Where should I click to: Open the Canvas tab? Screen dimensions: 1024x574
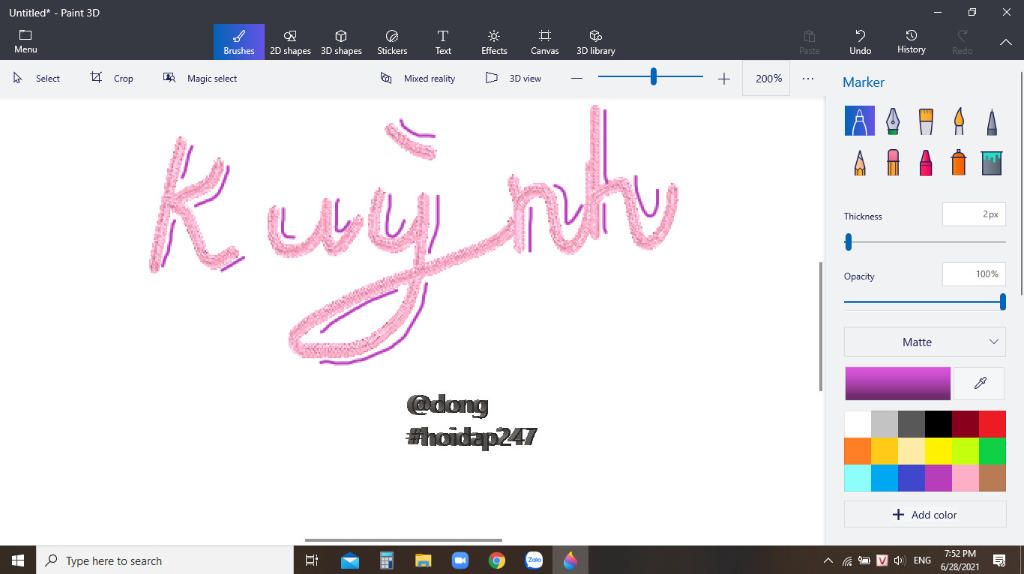(545, 42)
